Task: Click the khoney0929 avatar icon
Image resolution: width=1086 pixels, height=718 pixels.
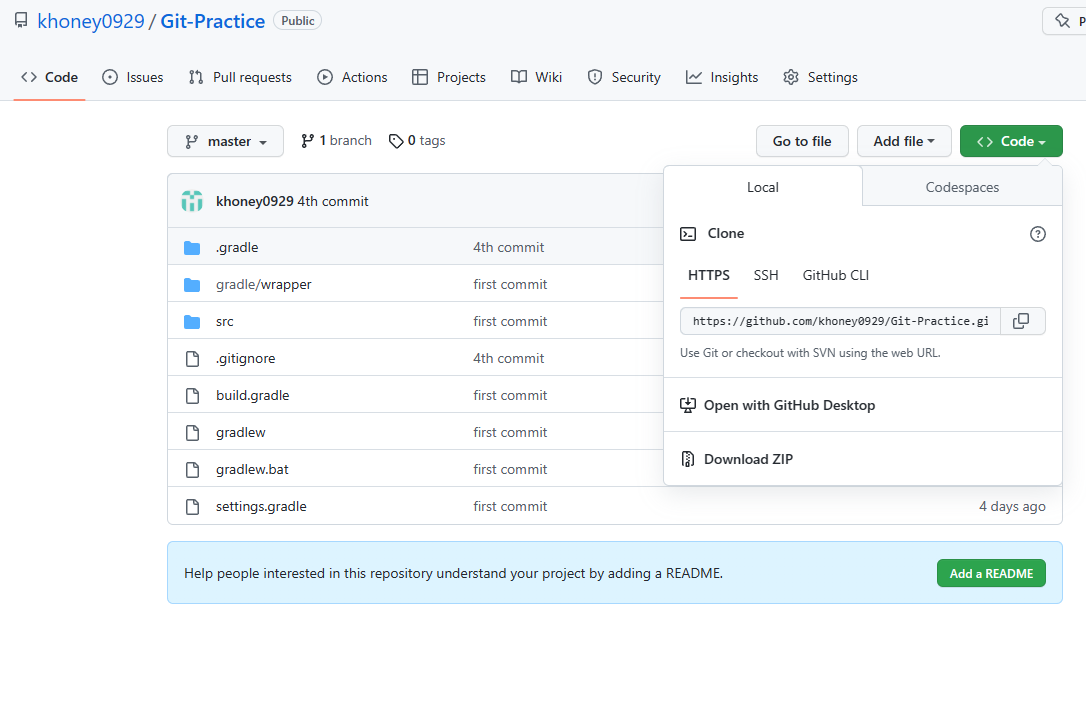Action: [x=191, y=201]
